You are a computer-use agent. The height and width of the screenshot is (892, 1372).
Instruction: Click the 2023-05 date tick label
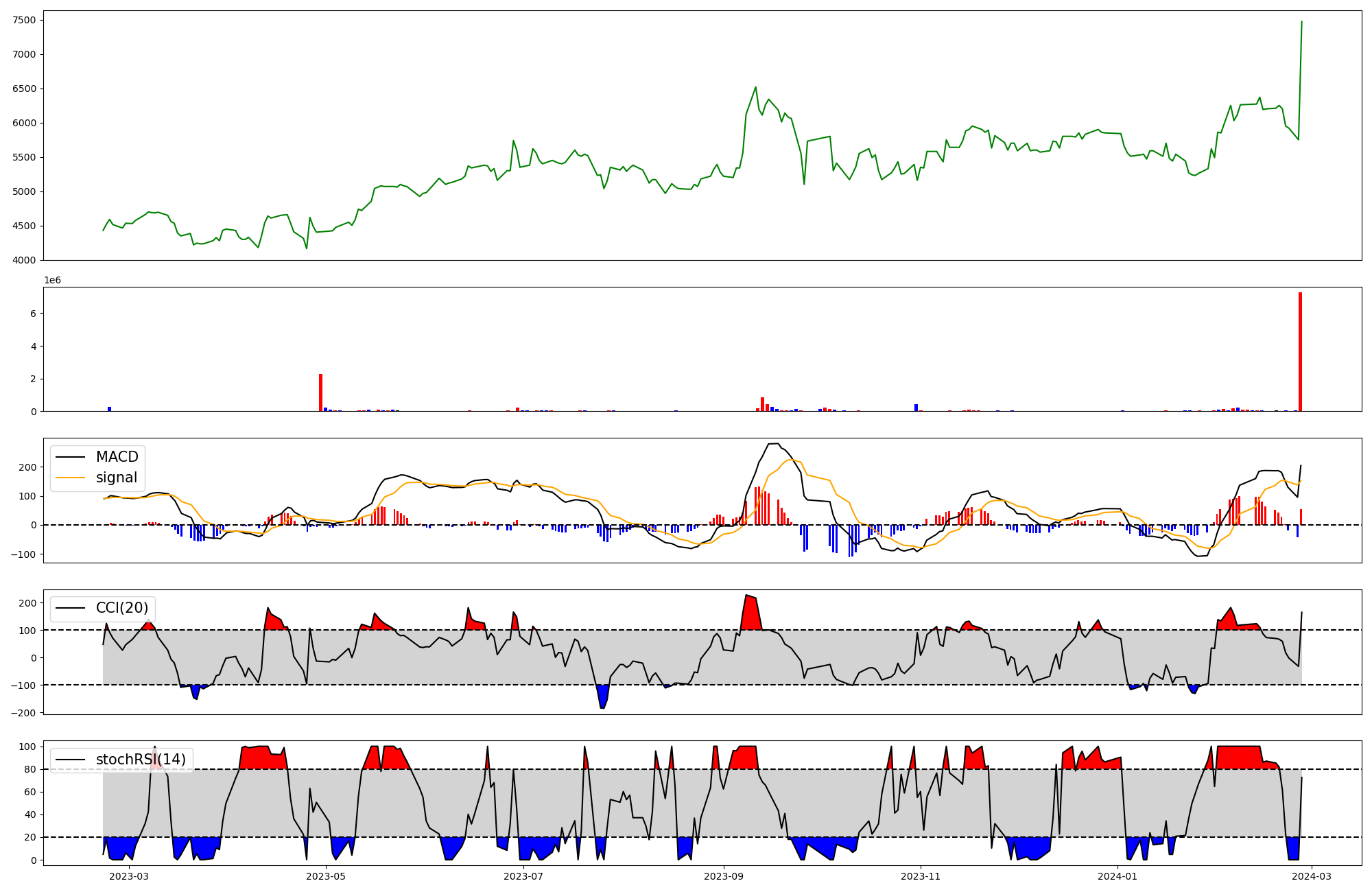pyautogui.click(x=326, y=876)
